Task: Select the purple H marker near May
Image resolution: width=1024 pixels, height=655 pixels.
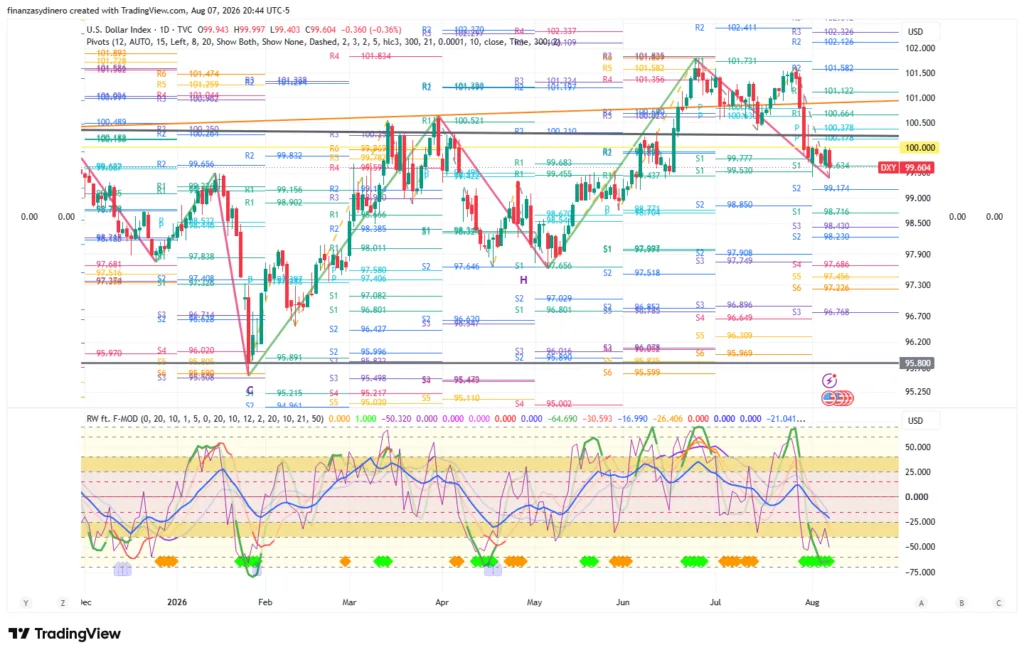Action: pyautogui.click(x=523, y=280)
